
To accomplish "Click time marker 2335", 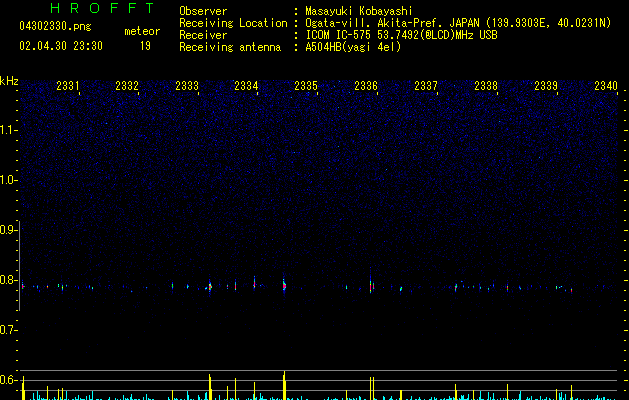I will tap(306, 85).
